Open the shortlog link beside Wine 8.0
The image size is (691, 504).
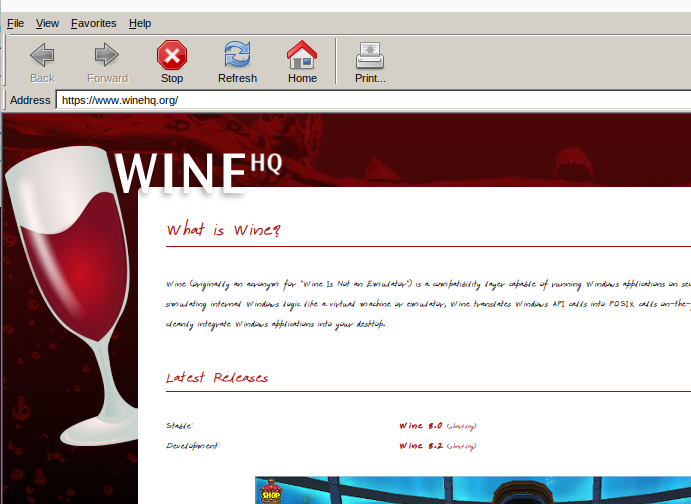461,426
